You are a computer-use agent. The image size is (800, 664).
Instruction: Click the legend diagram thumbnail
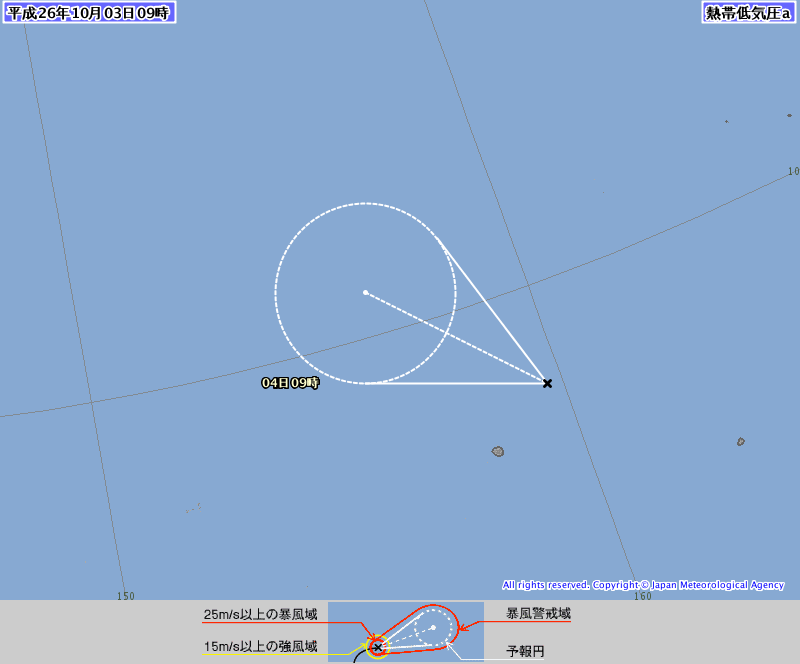click(x=406, y=632)
